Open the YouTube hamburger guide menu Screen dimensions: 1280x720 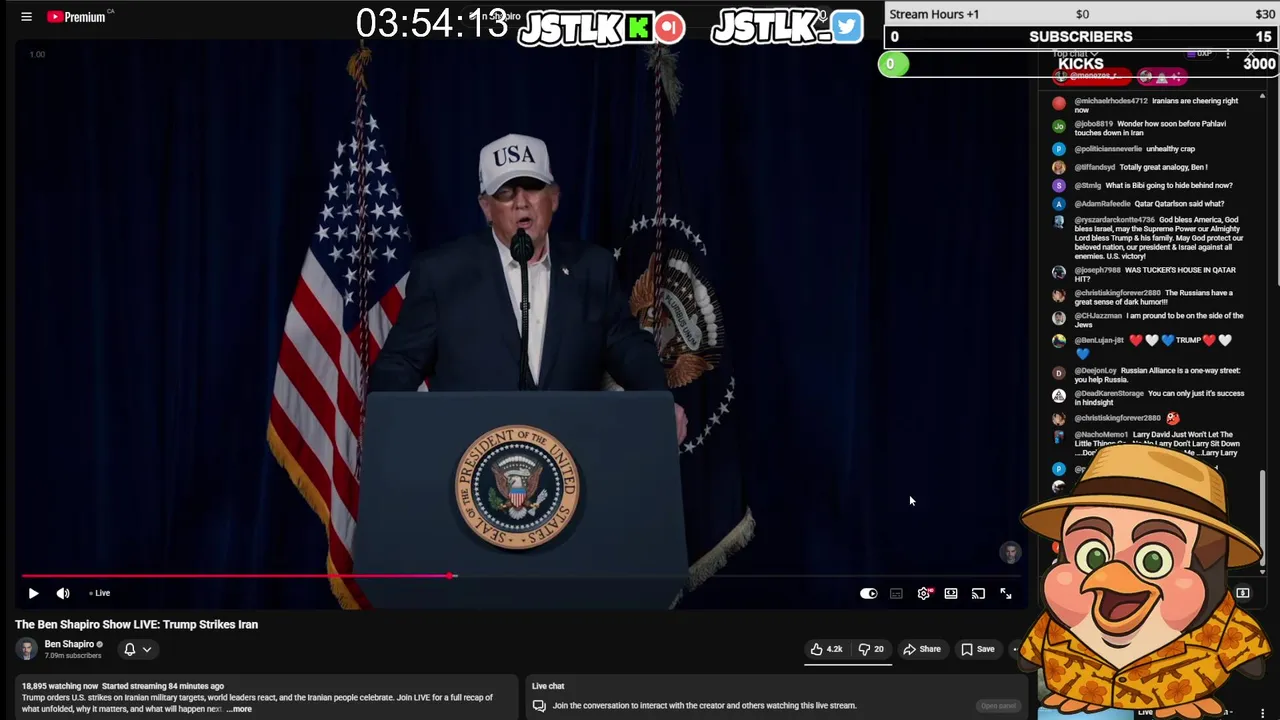click(27, 17)
